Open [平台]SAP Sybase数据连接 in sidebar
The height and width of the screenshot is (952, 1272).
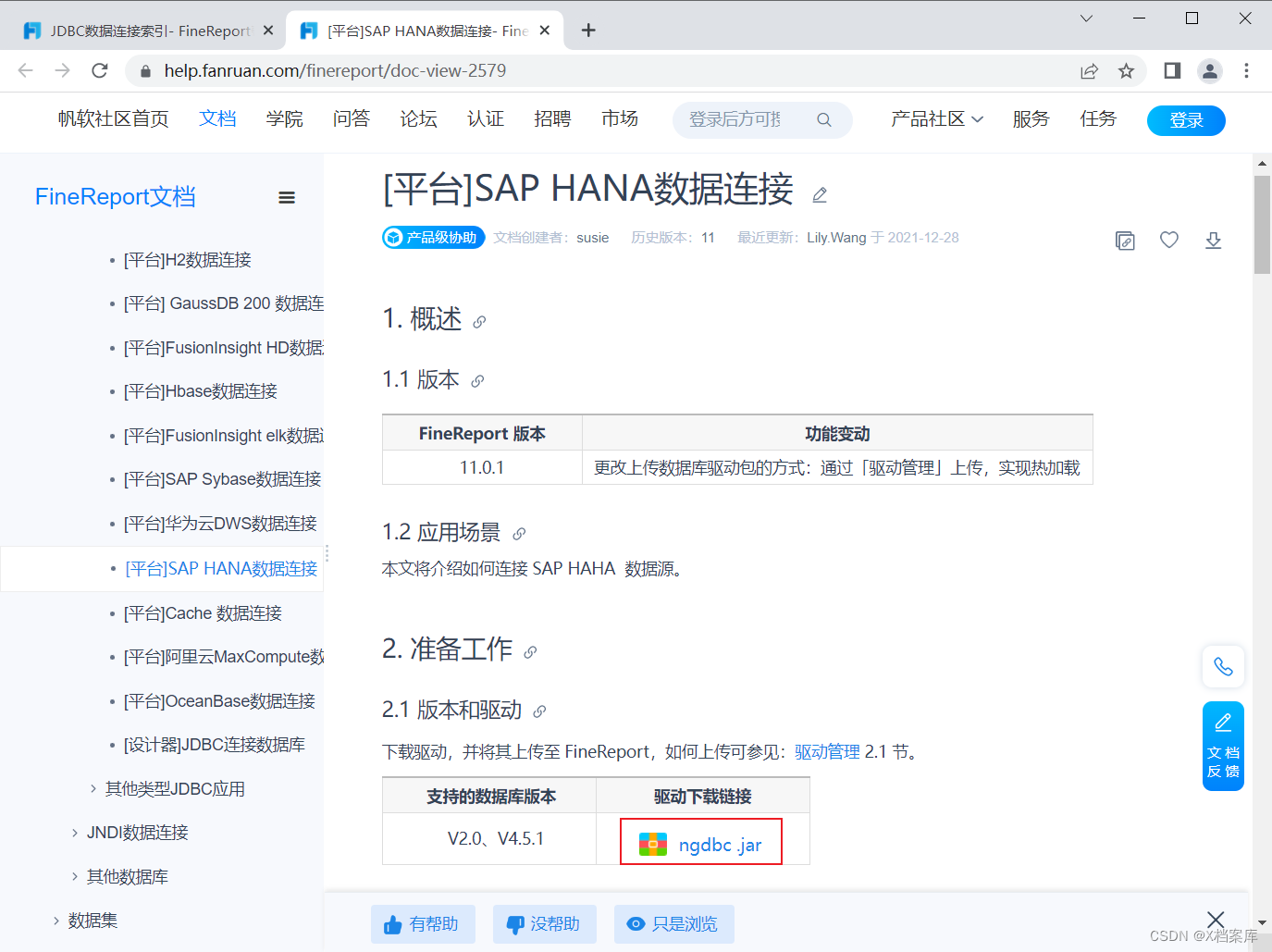pyautogui.click(x=222, y=479)
